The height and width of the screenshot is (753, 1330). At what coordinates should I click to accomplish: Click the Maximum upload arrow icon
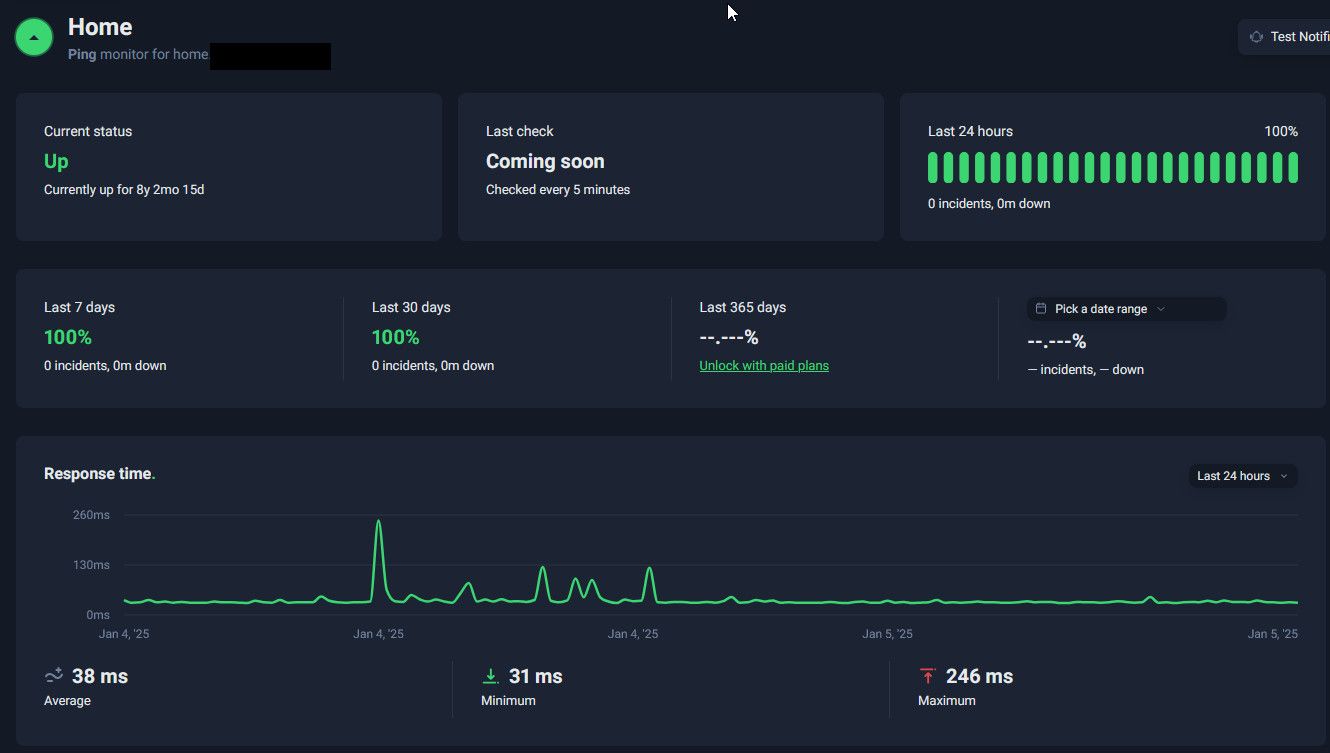coord(927,676)
